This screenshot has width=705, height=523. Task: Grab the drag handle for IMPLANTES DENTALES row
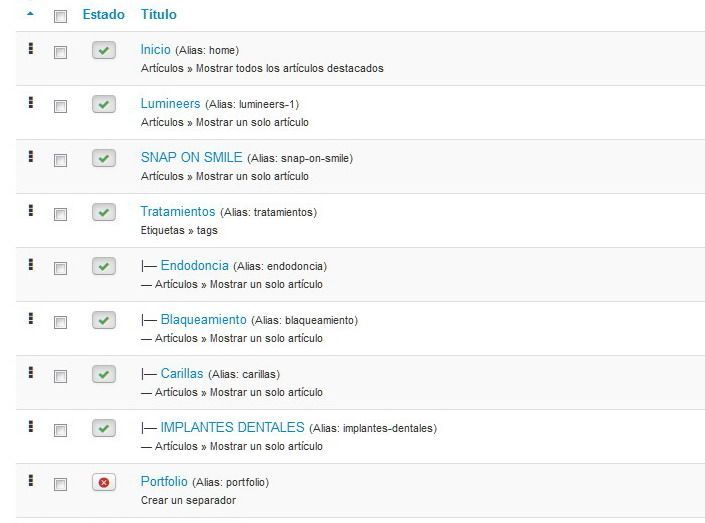point(31,426)
